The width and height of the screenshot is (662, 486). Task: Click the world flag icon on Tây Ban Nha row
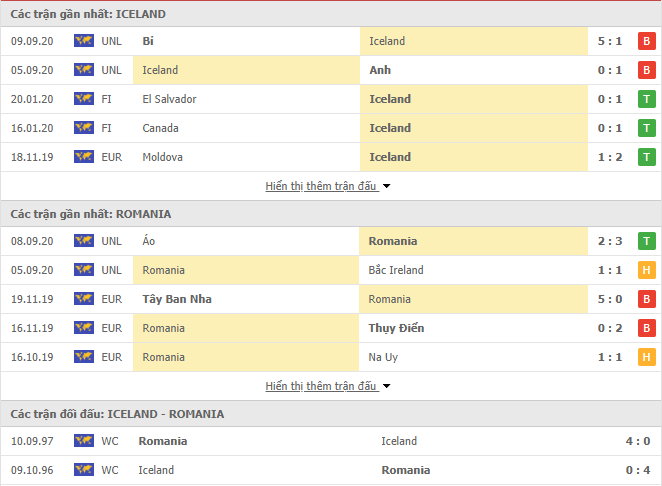[x=84, y=299]
